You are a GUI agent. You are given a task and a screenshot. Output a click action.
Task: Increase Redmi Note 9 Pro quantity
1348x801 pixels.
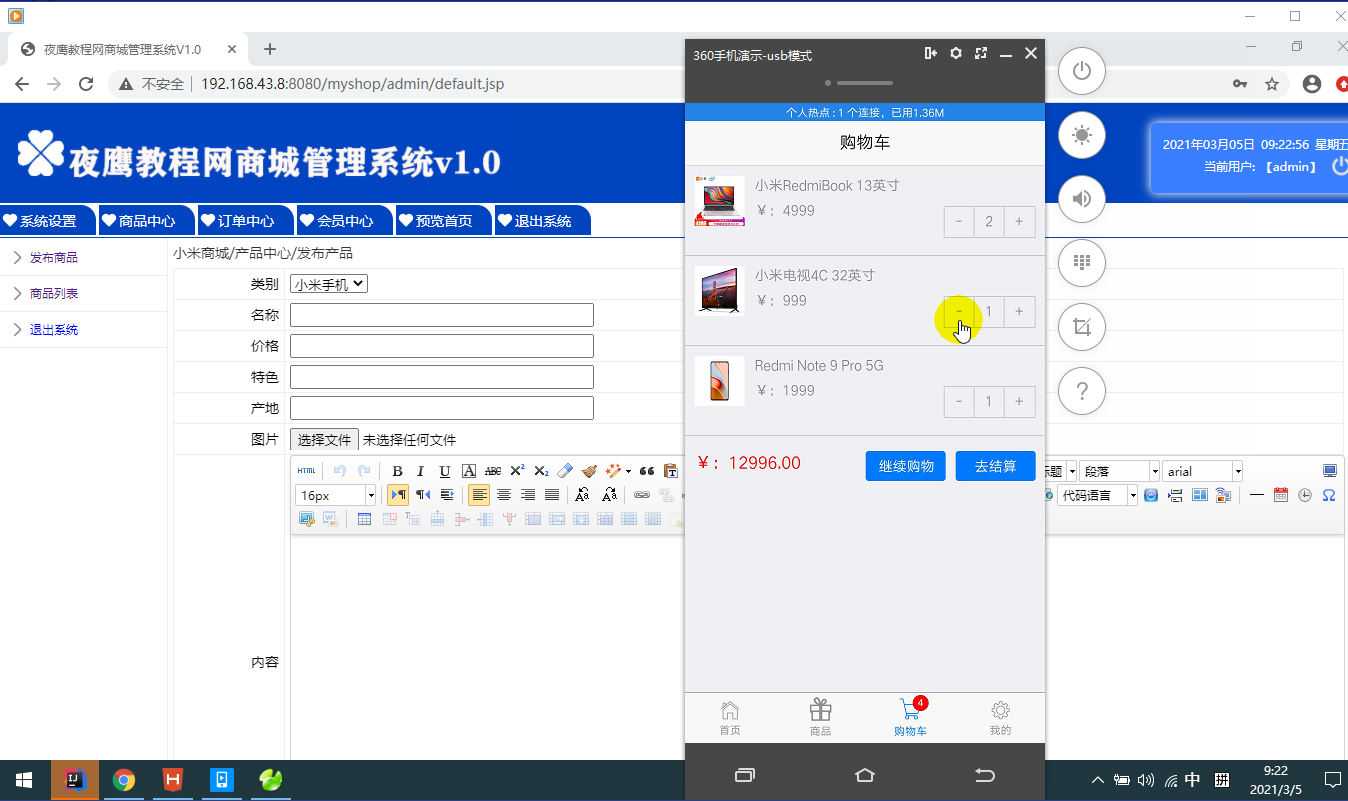[x=1019, y=401]
